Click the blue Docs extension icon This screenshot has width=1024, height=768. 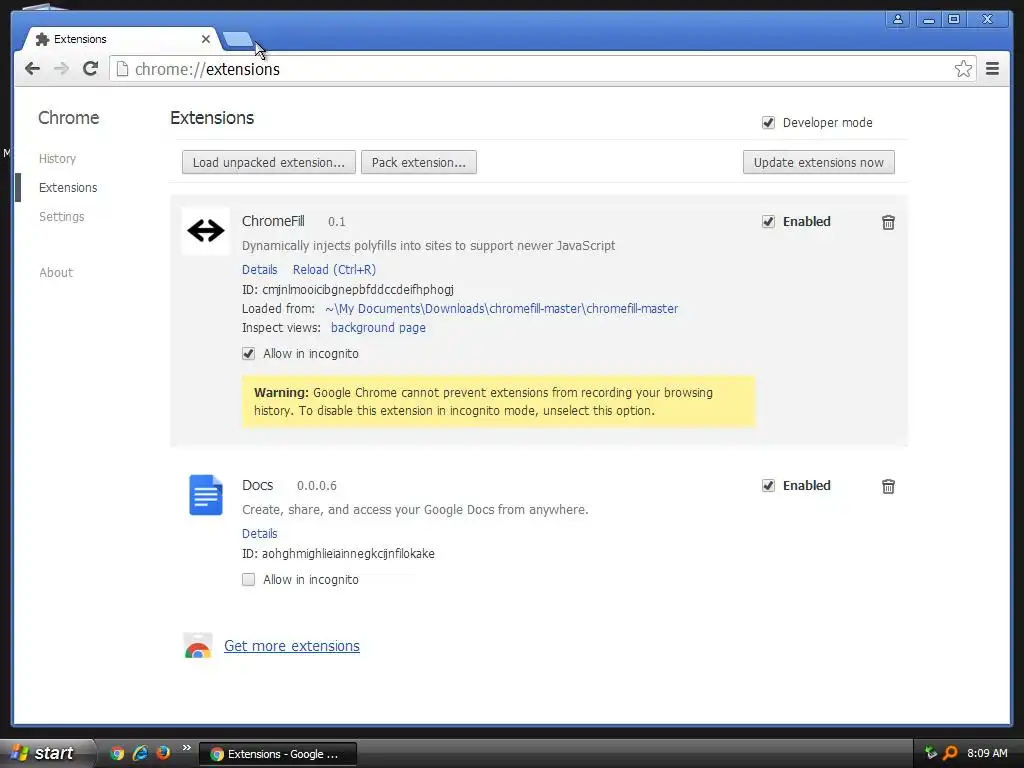206,494
